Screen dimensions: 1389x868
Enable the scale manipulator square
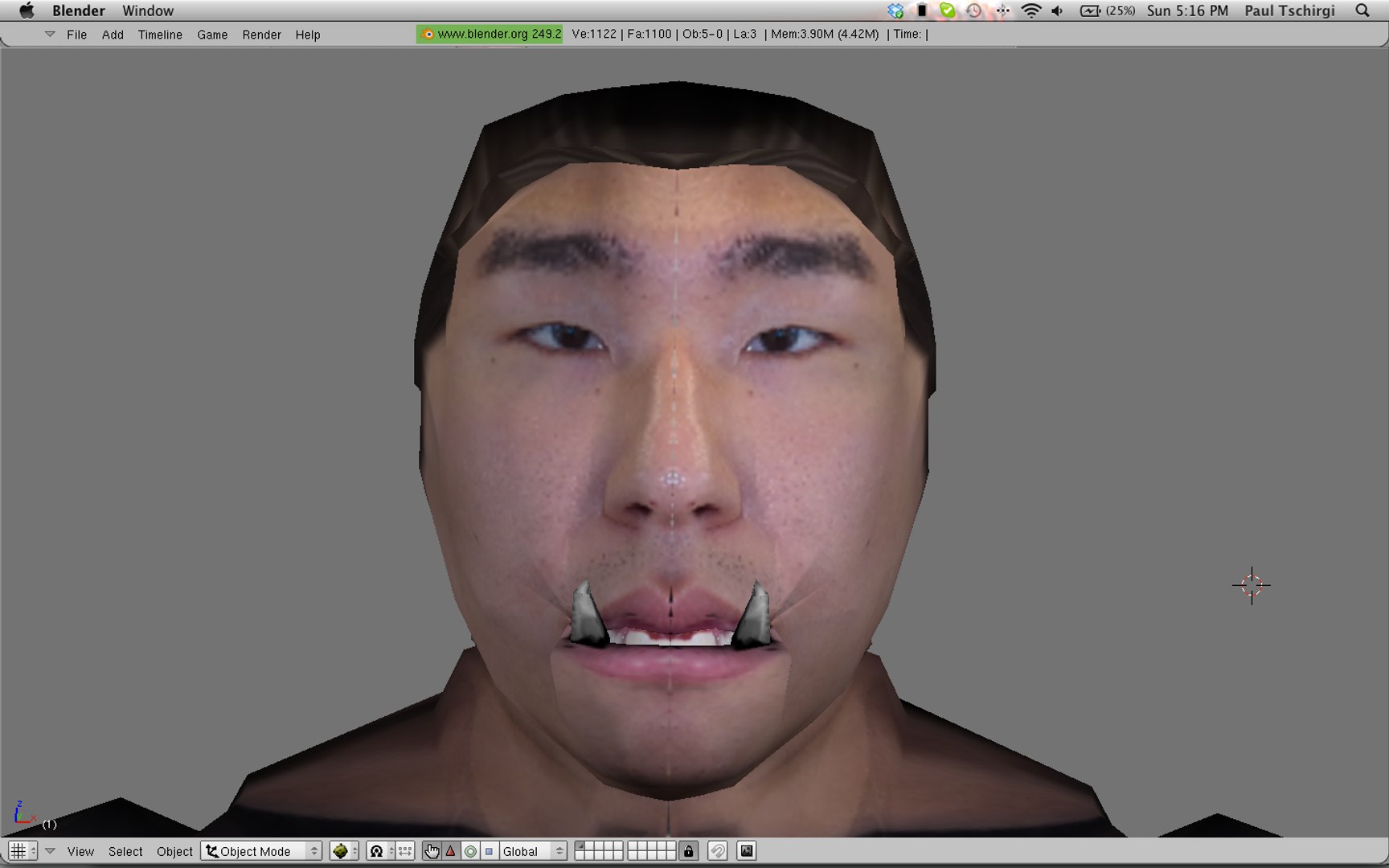coord(489,851)
